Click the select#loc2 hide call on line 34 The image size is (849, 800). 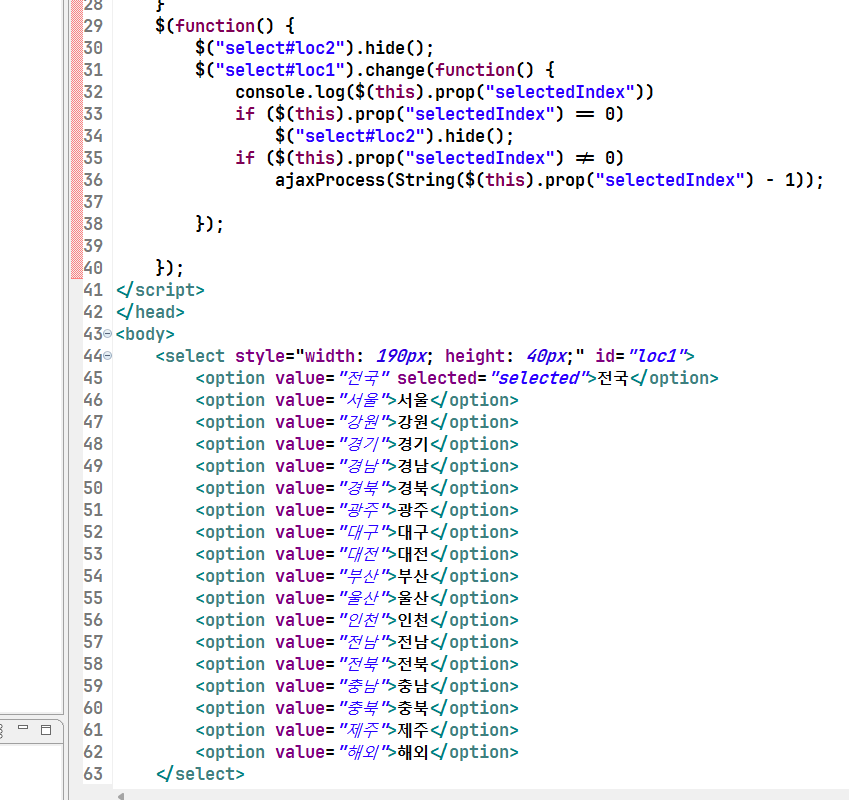pyautogui.click(x=394, y=136)
